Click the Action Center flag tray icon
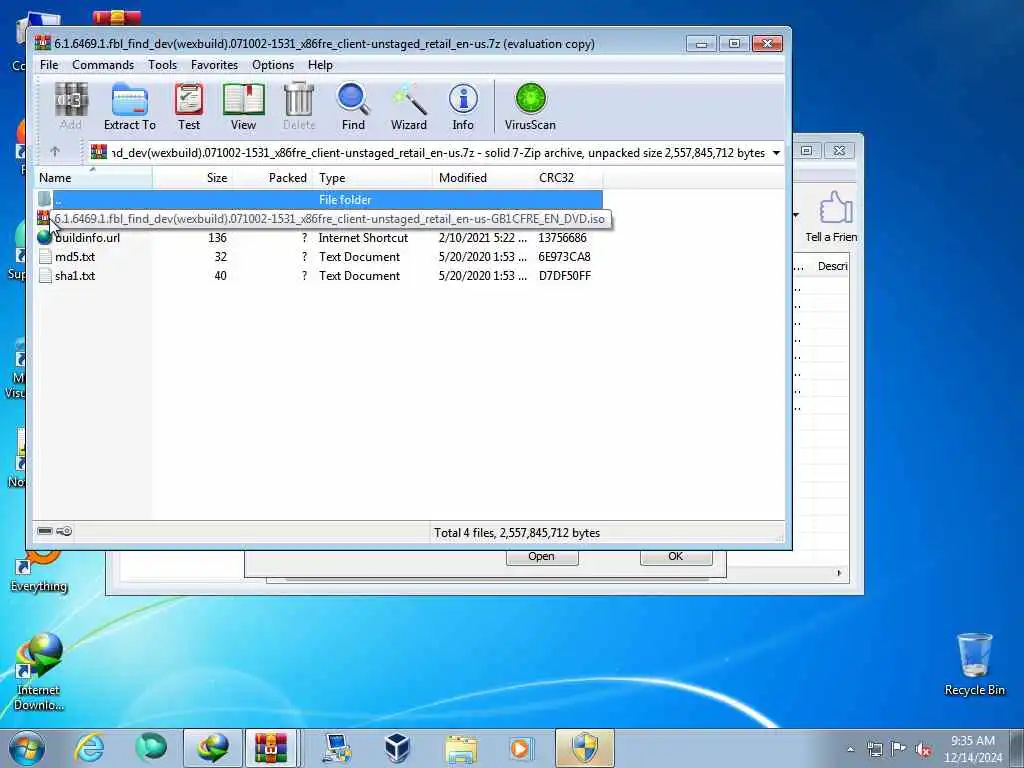 [x=899, y=749]
